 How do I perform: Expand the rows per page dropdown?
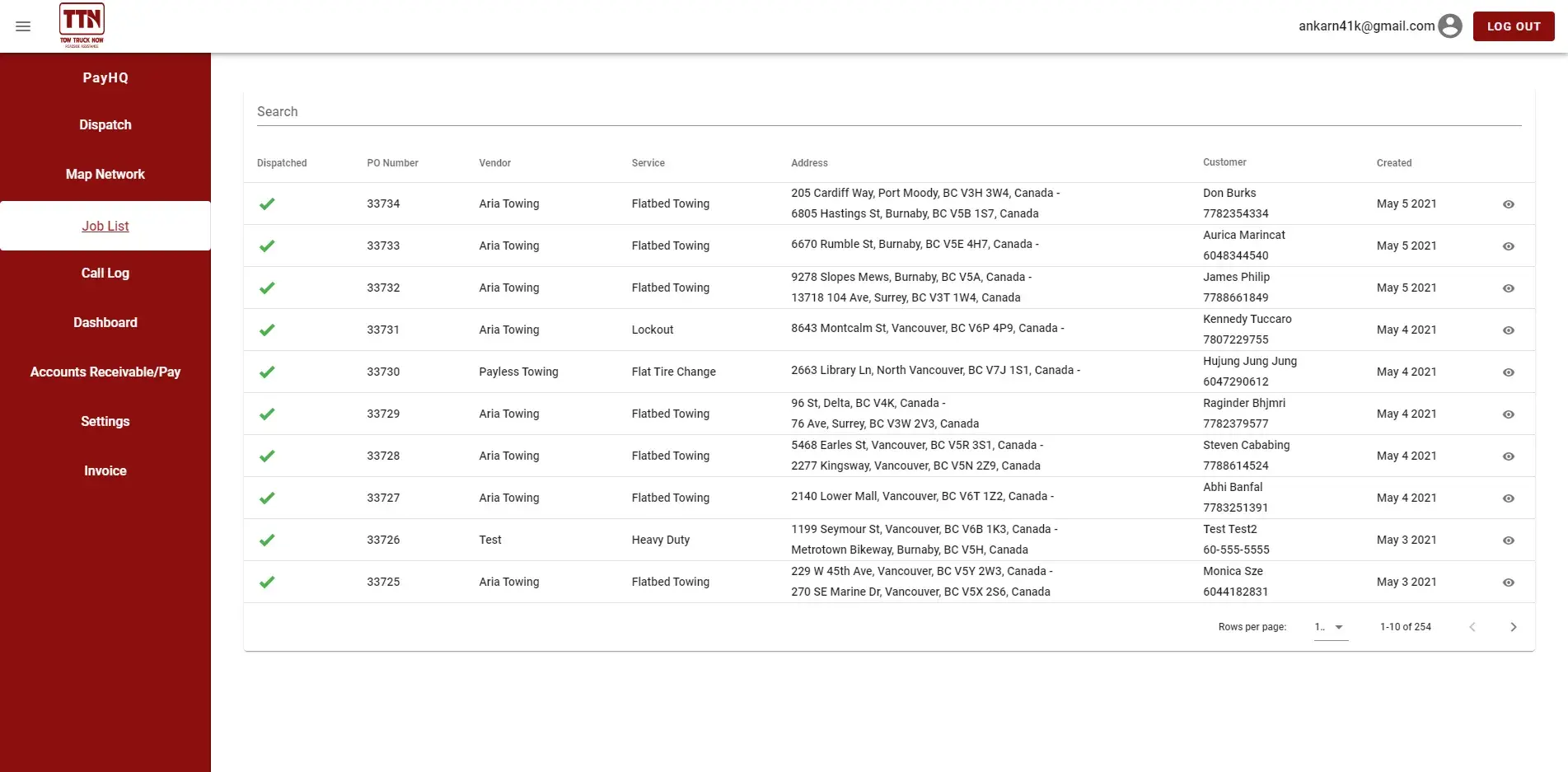[1331, 627]
